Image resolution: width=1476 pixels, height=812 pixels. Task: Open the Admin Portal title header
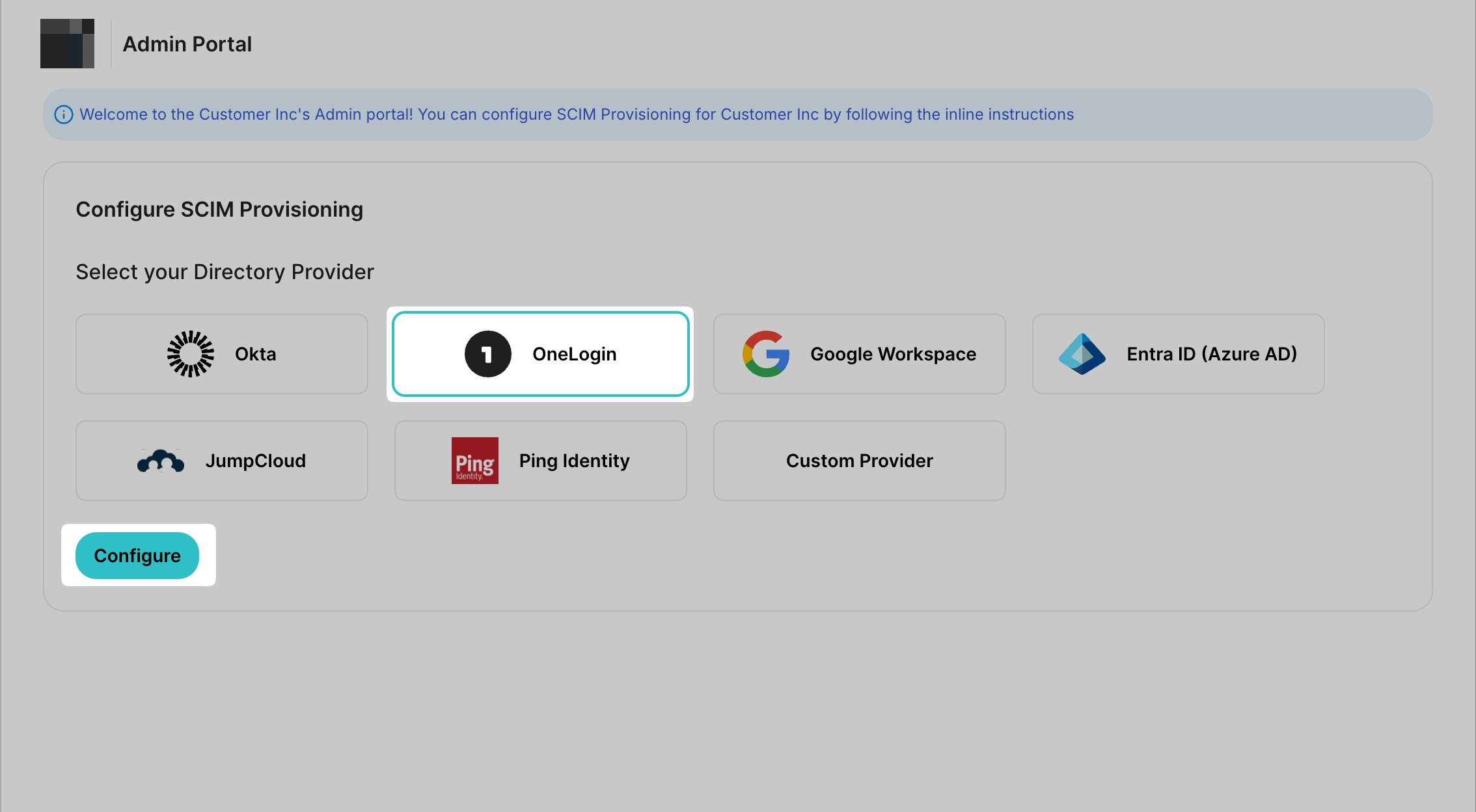[x=187, y=44]
